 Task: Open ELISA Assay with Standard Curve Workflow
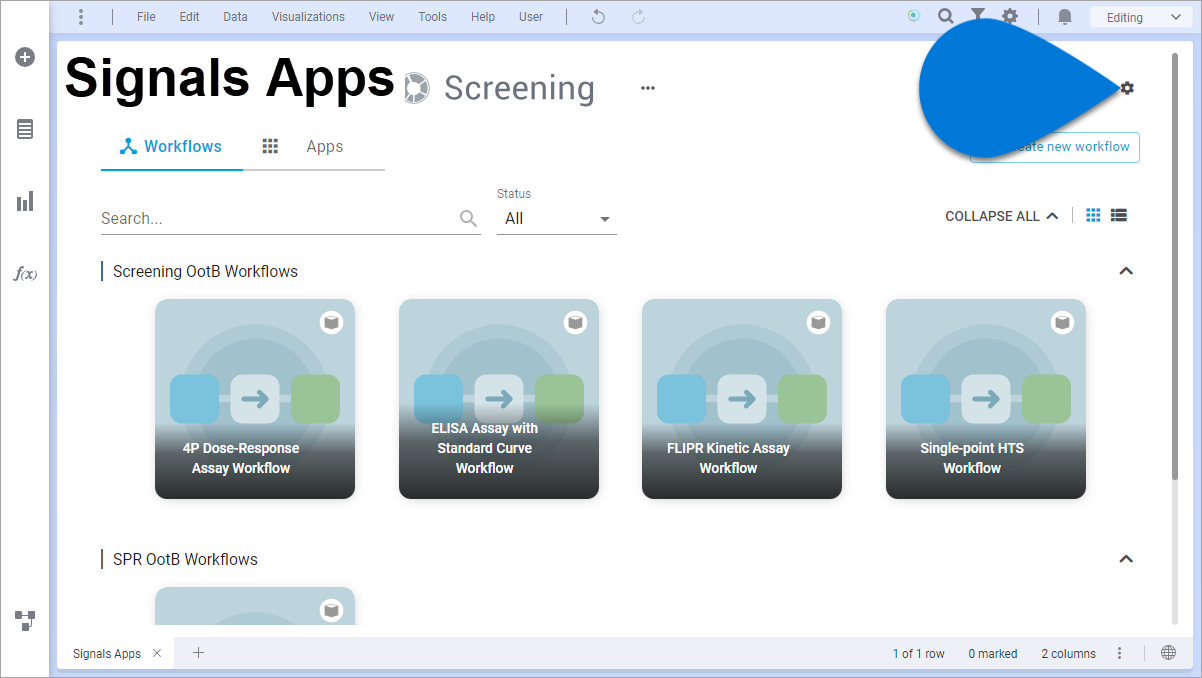coord(499,399)
